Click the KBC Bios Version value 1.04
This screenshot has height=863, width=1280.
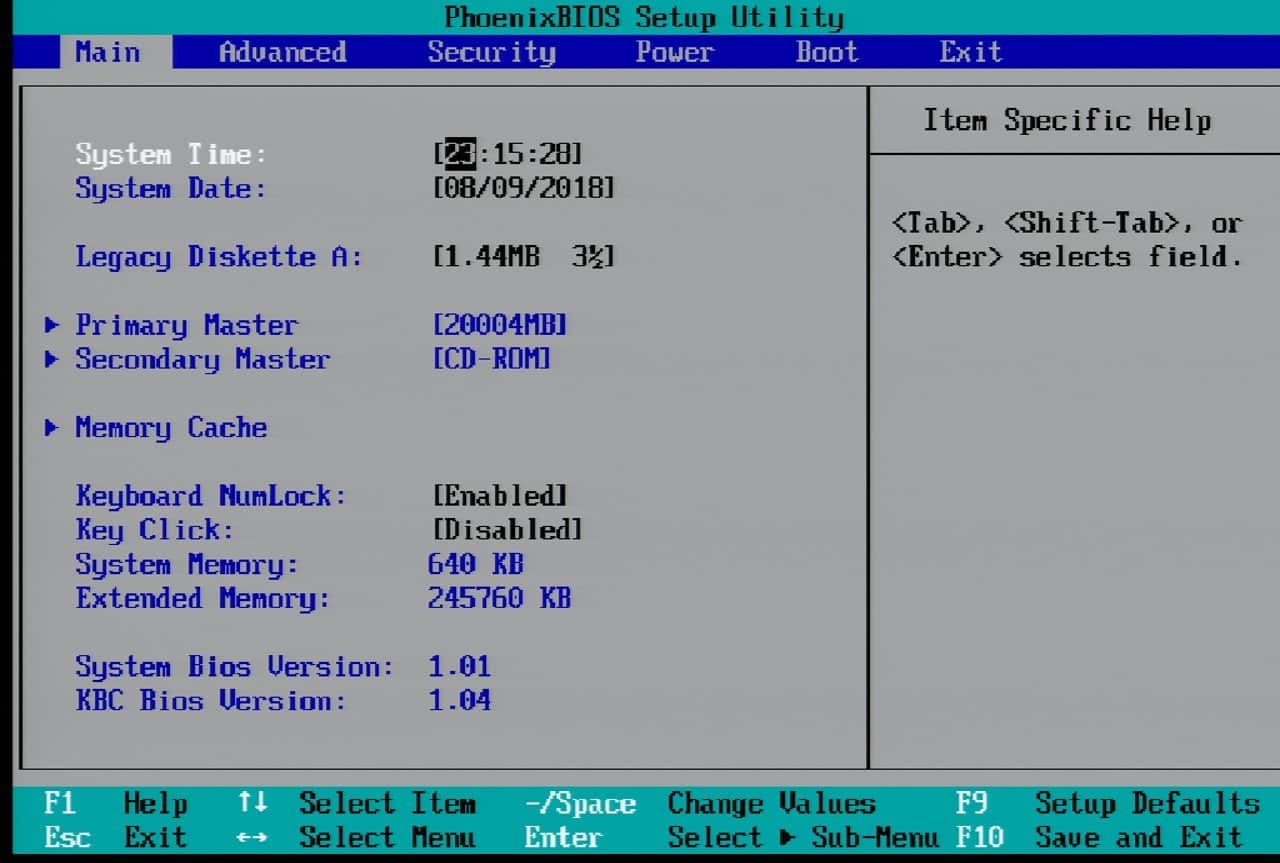460,701
